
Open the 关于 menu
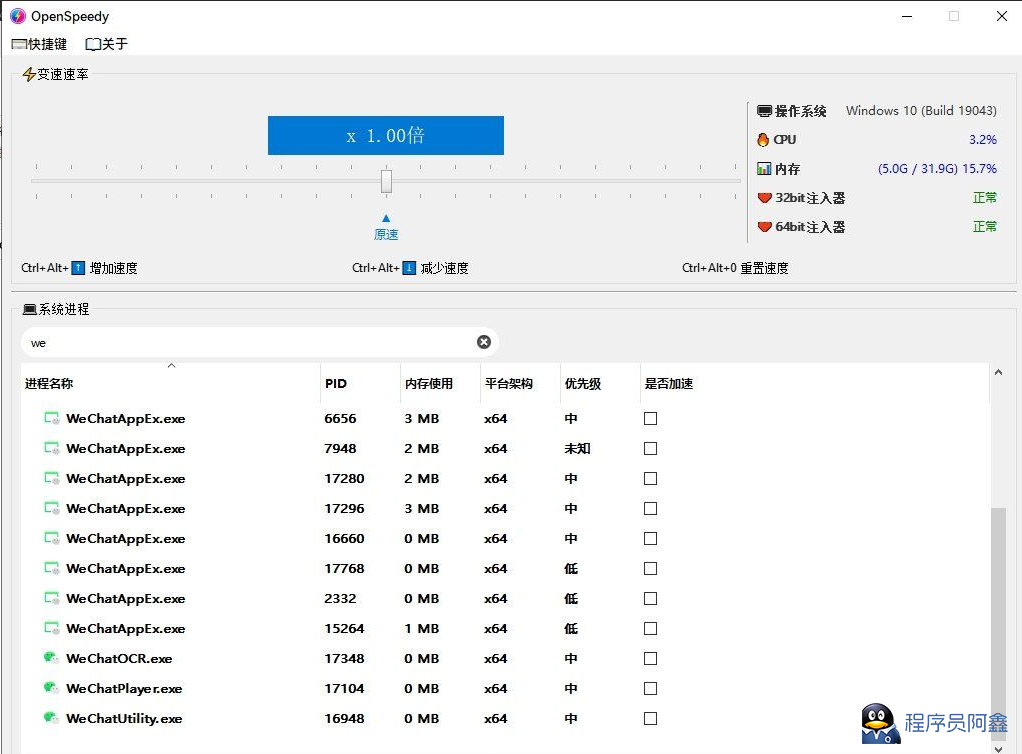point(106,44)
